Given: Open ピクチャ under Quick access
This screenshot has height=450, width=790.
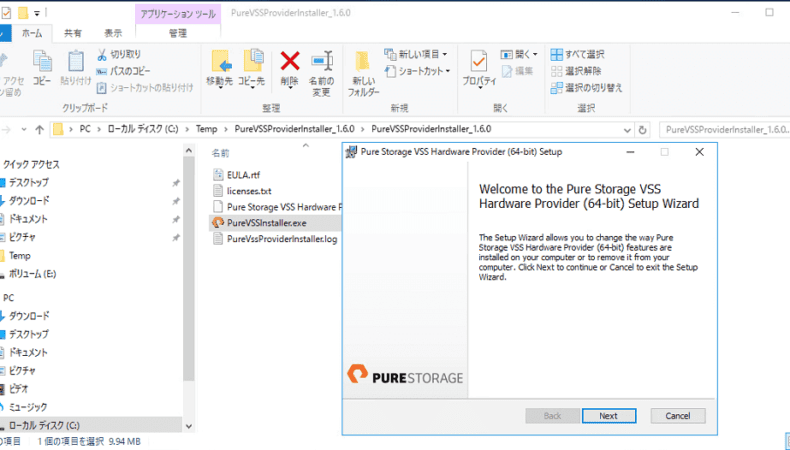Looking at the screenshot, I should [22, 237].
